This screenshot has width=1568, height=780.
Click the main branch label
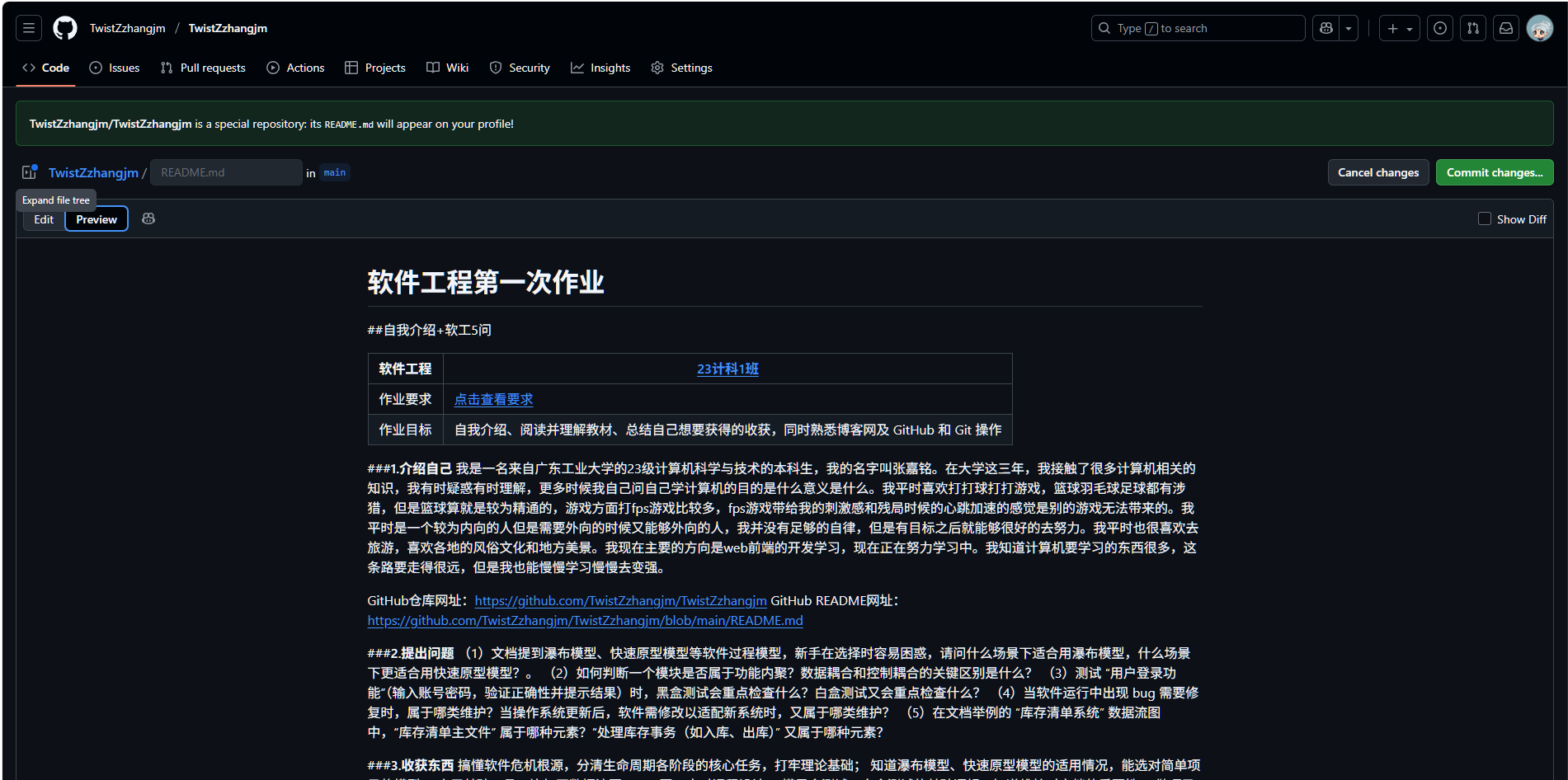pos(334,172)
